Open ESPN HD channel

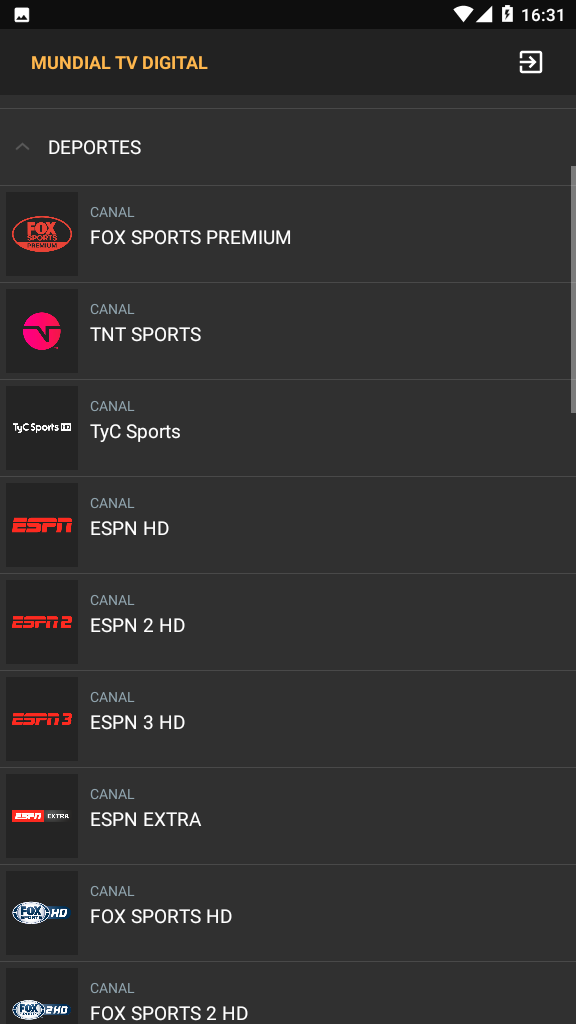tap(288, 525)
